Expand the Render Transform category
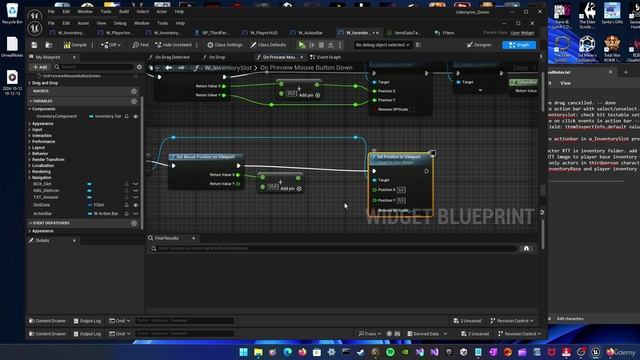640x360 pixels. click(x=30, y=160)
